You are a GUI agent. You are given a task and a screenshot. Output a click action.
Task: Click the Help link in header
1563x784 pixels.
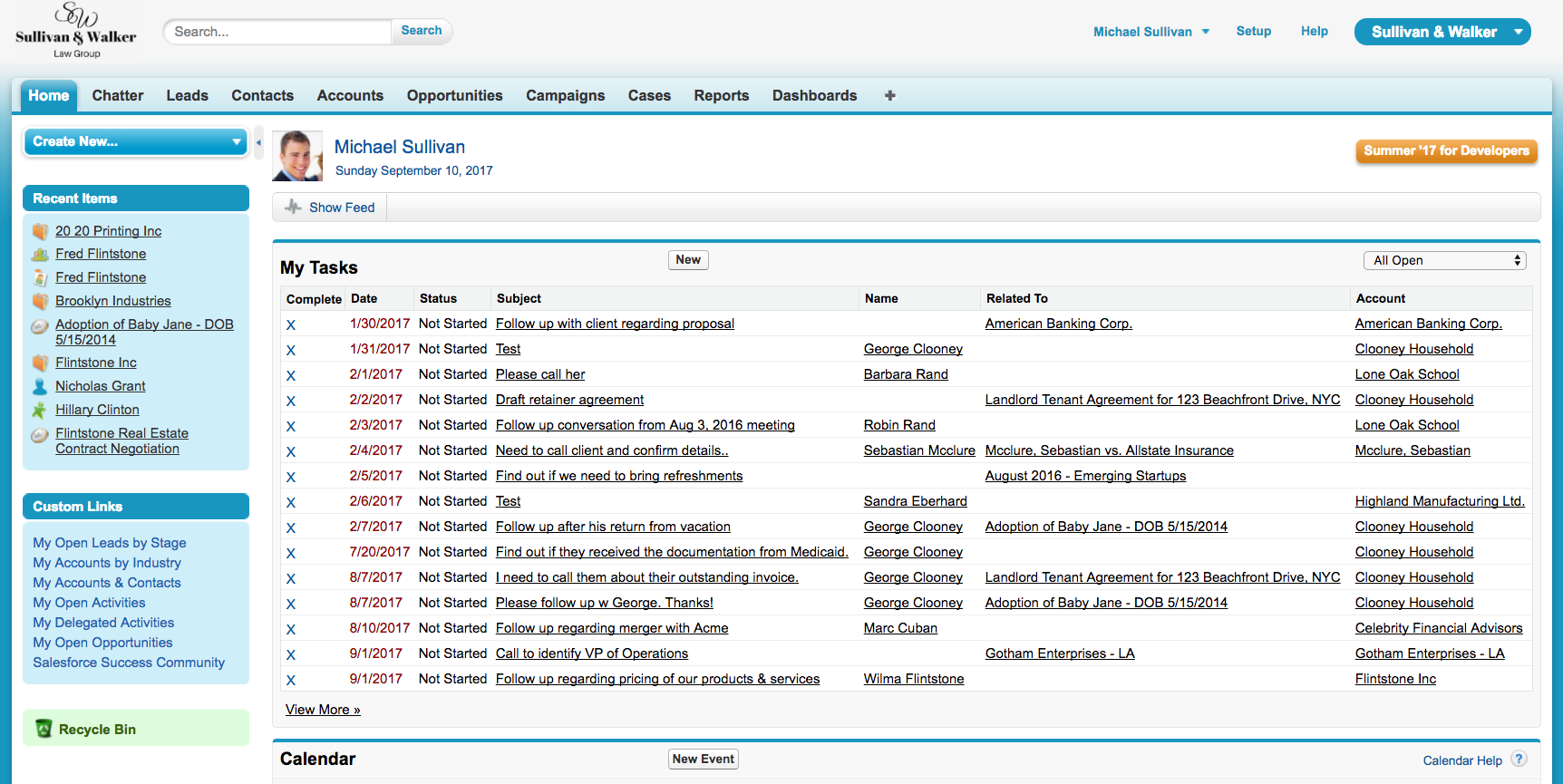[x=1315, y=31]
